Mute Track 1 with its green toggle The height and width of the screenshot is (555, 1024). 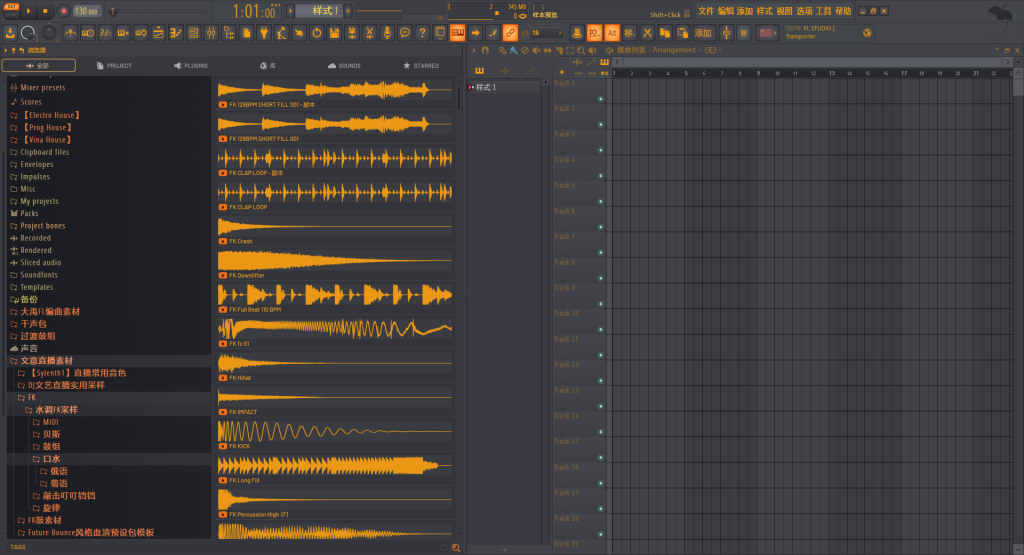coord(601,99)
